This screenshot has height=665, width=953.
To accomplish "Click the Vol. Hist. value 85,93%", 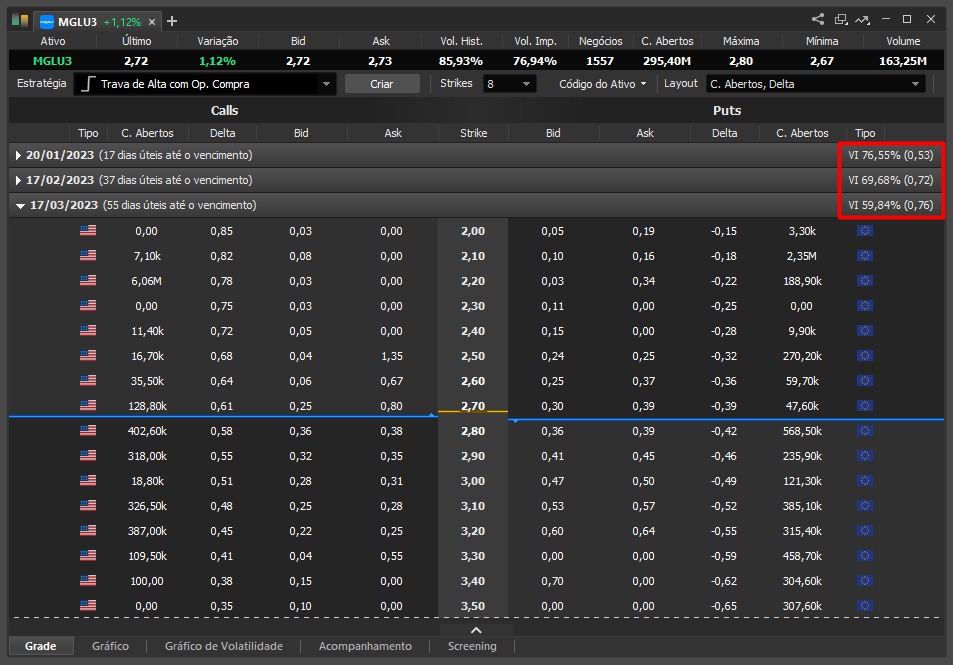I will [461, 61].
